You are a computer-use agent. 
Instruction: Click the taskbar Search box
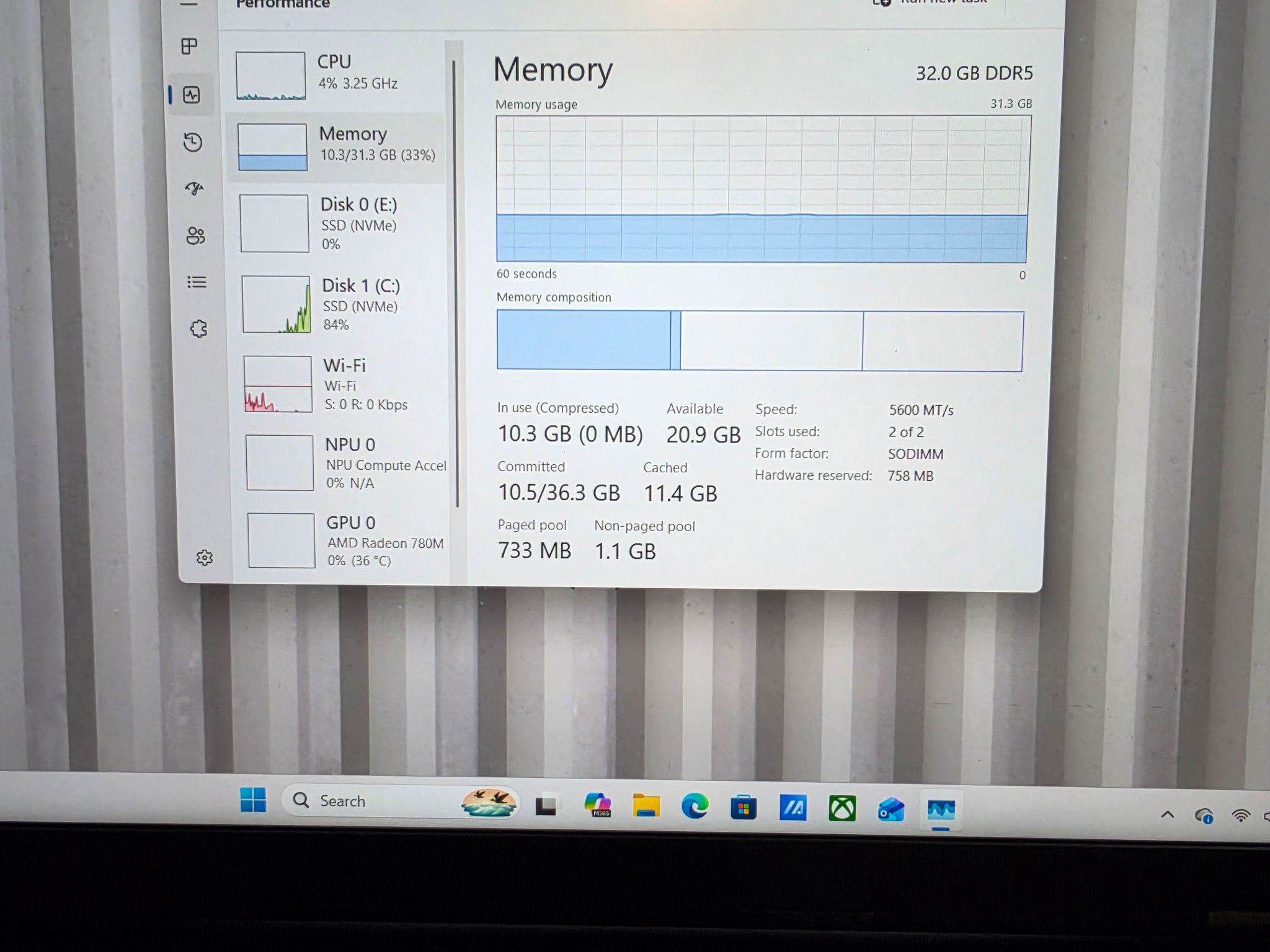400,802
